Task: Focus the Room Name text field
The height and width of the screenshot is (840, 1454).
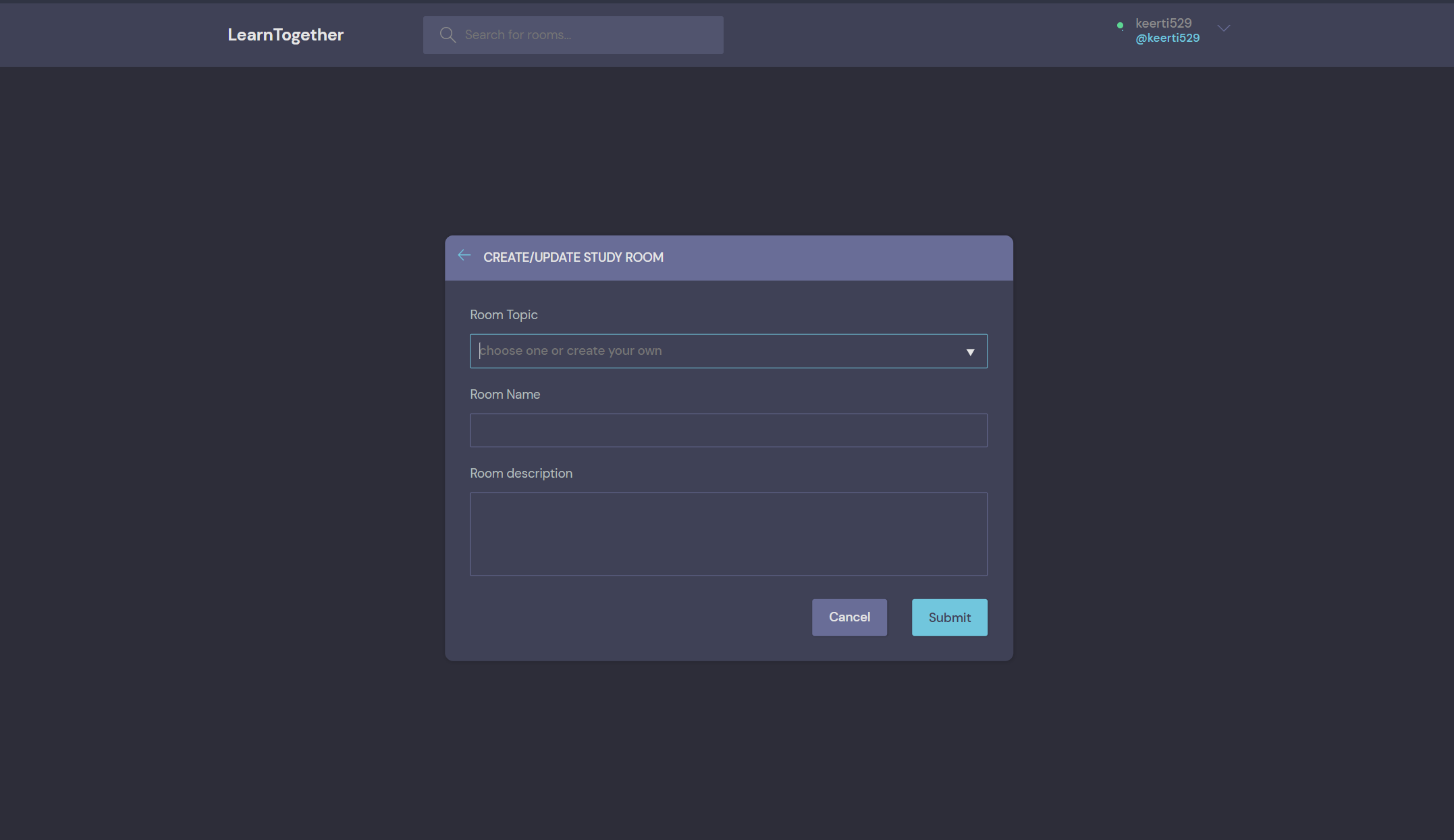Action: [x=728, y=430]
